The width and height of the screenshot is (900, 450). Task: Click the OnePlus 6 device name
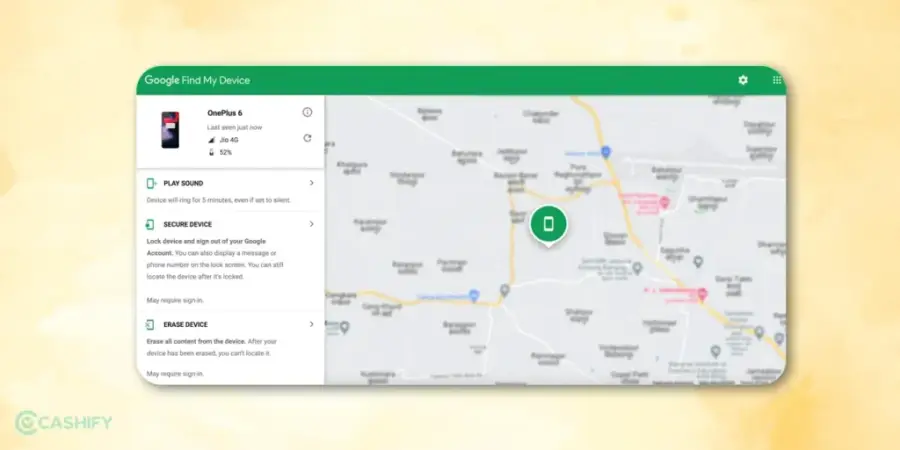point(227,113)
